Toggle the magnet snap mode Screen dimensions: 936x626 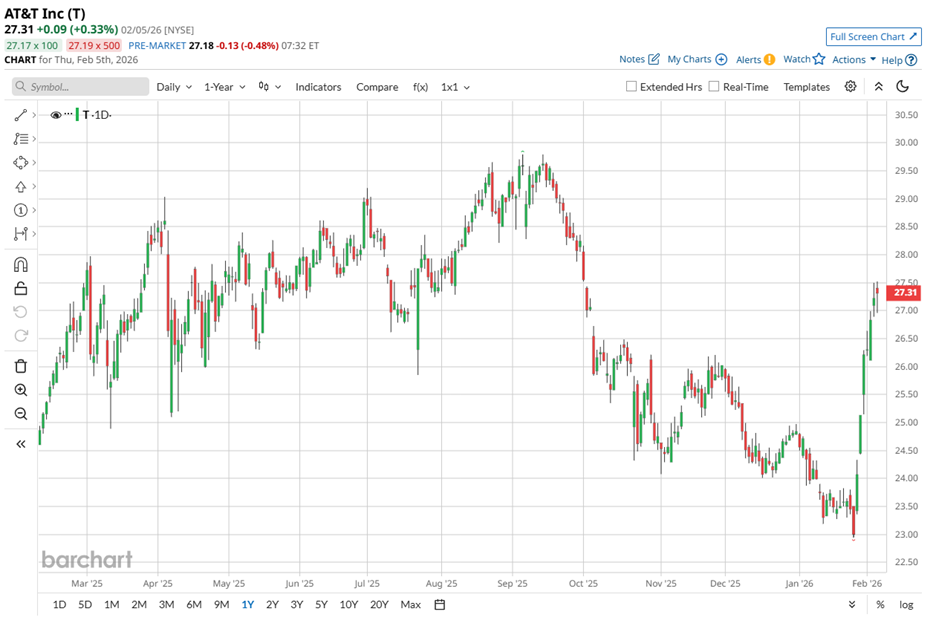[x=20, y=264]
